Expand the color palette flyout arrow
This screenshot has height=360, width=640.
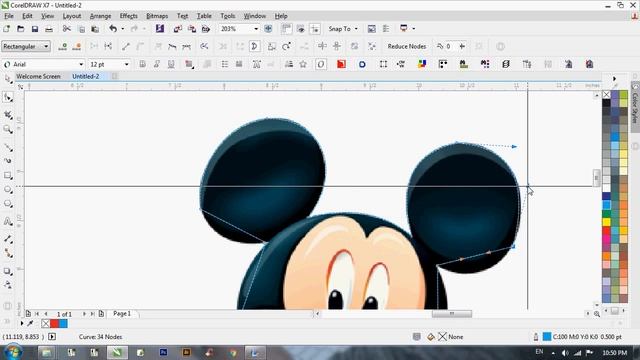click(614, 78)
